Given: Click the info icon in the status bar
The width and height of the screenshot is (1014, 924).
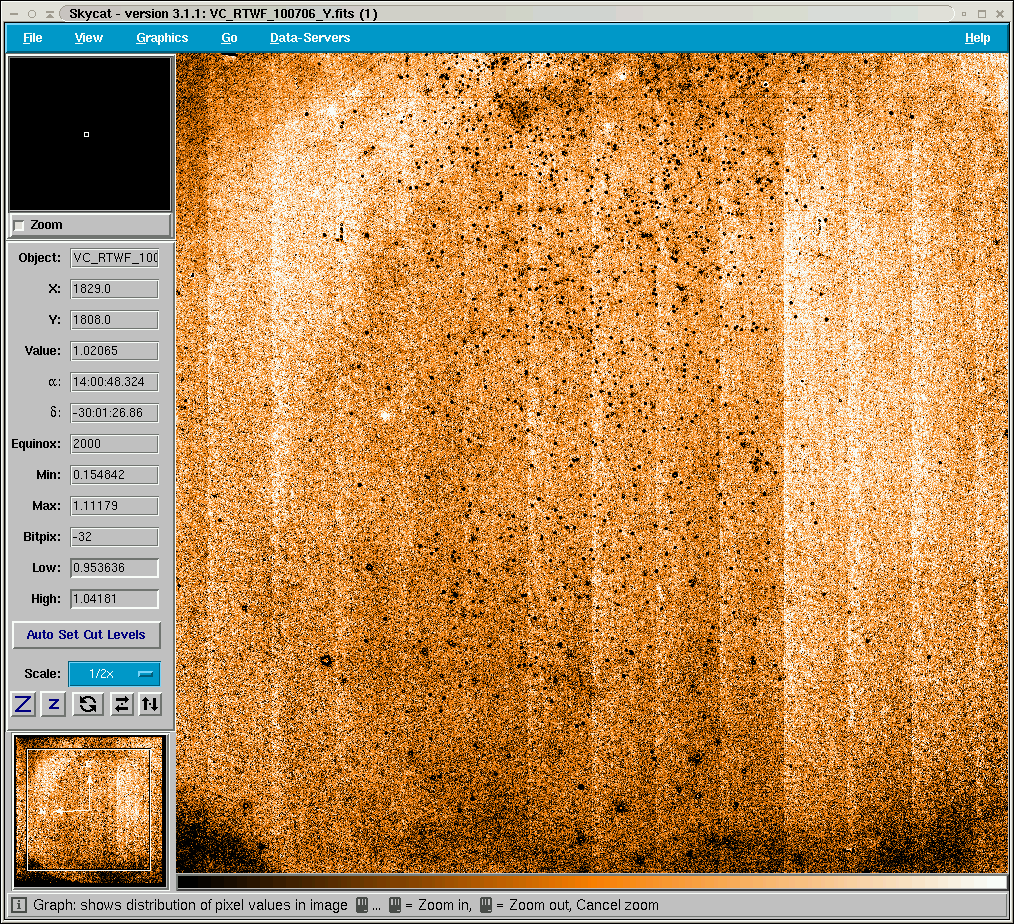Looking at the screenshot, I should (19, 905).
